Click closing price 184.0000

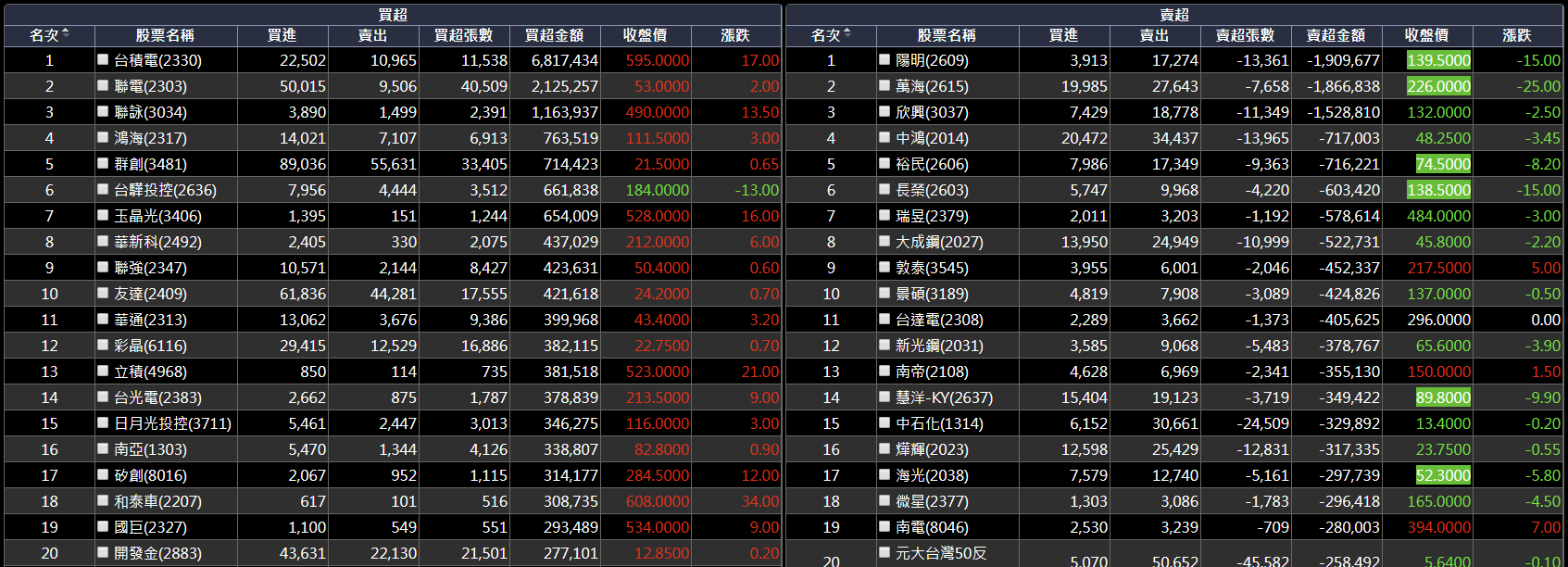pos(658,190)
